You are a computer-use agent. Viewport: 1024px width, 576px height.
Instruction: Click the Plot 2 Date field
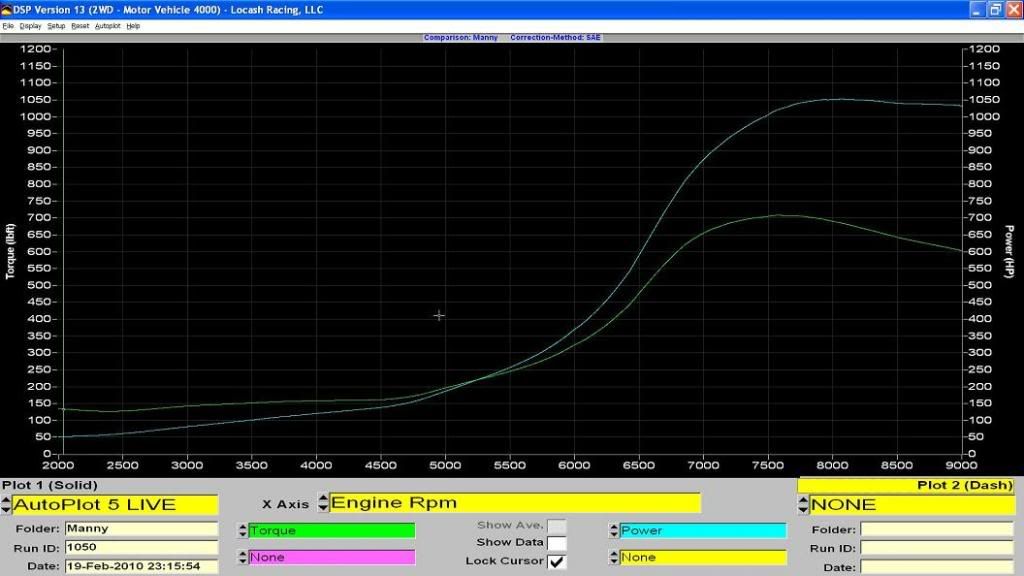(x=936, y=567)
